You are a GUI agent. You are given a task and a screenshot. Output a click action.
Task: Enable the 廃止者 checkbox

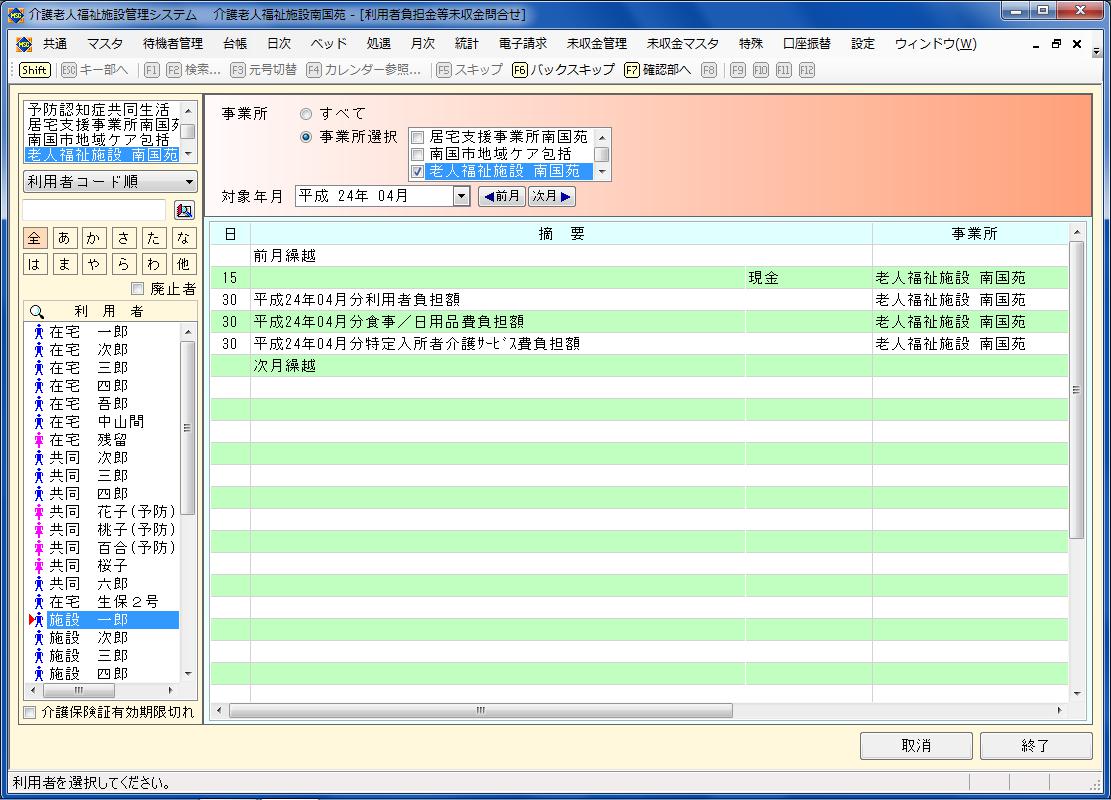tap(139, 289)
